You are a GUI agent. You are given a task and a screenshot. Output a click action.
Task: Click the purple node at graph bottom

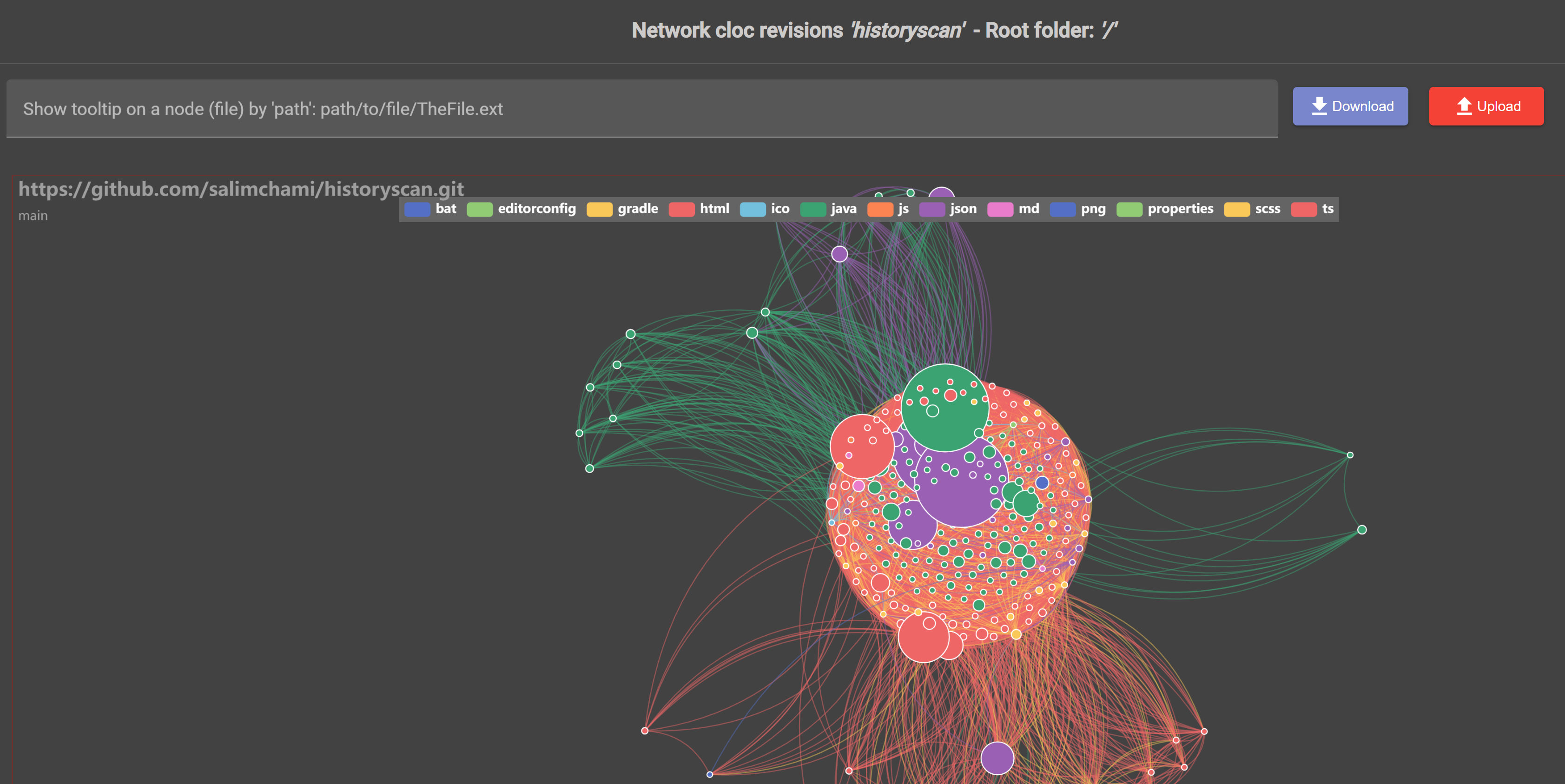[x=997, y=758]
